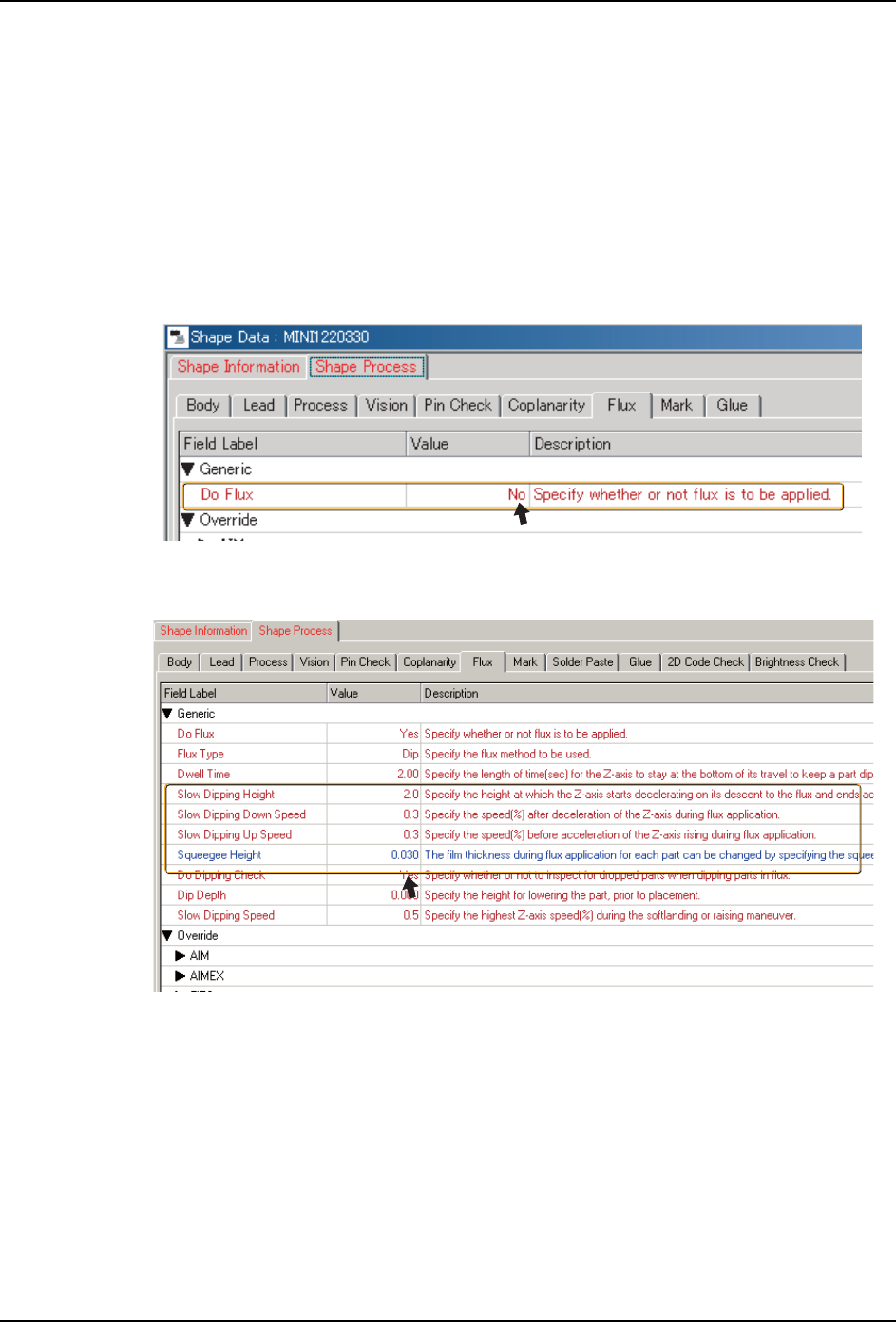The width and height of the screenshot is (896, 1322).
Task: Select the Slow Dipping Speed row label
Action: tap(225, 916)
